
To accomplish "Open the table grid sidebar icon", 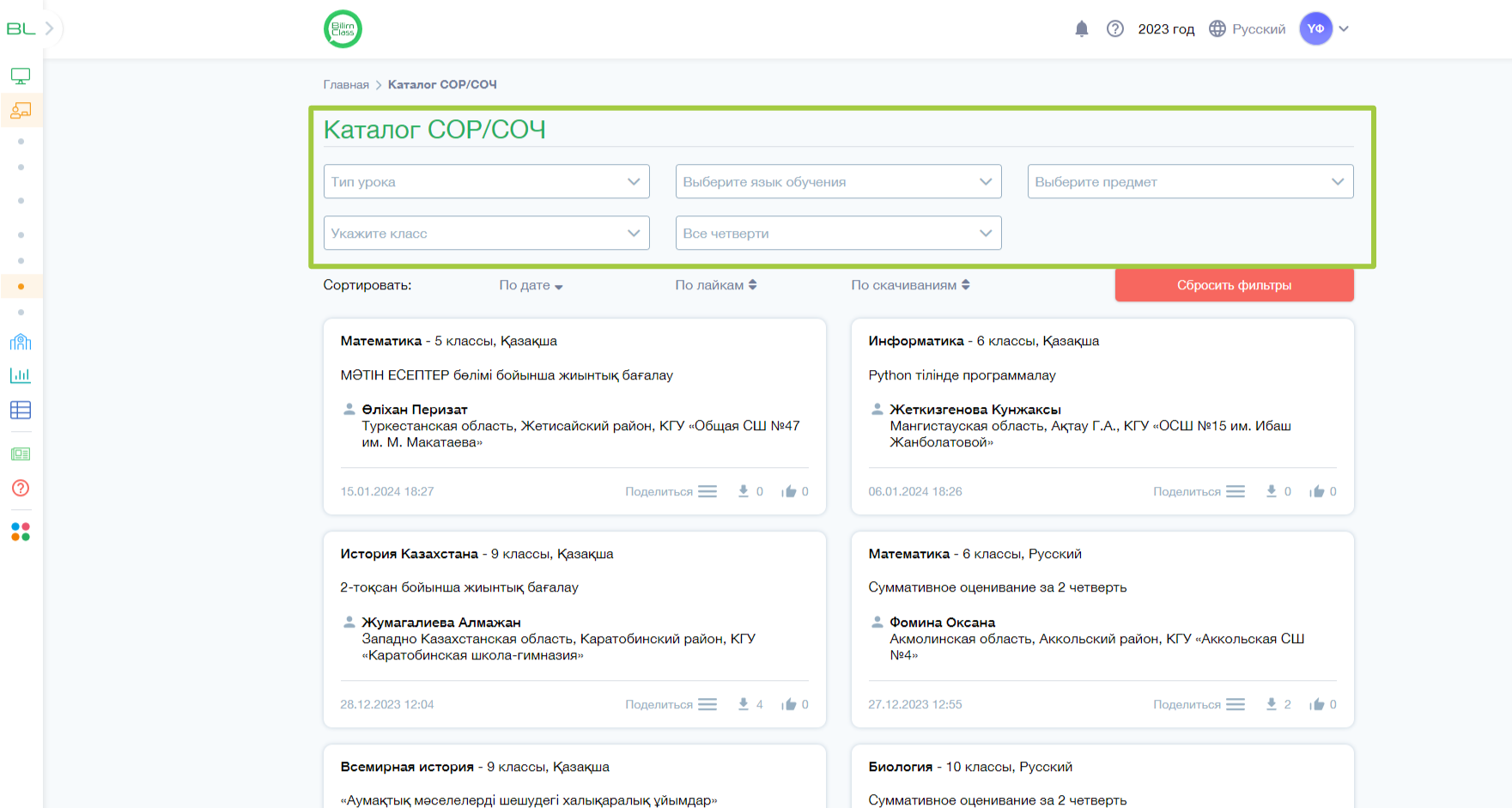I will [x=21, y=410].
